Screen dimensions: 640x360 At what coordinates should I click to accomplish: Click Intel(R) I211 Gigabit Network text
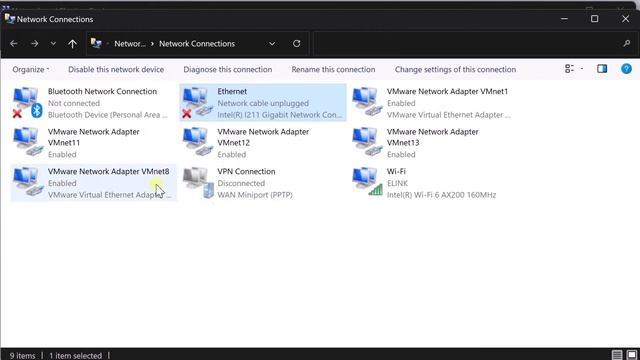click(279, 115)
